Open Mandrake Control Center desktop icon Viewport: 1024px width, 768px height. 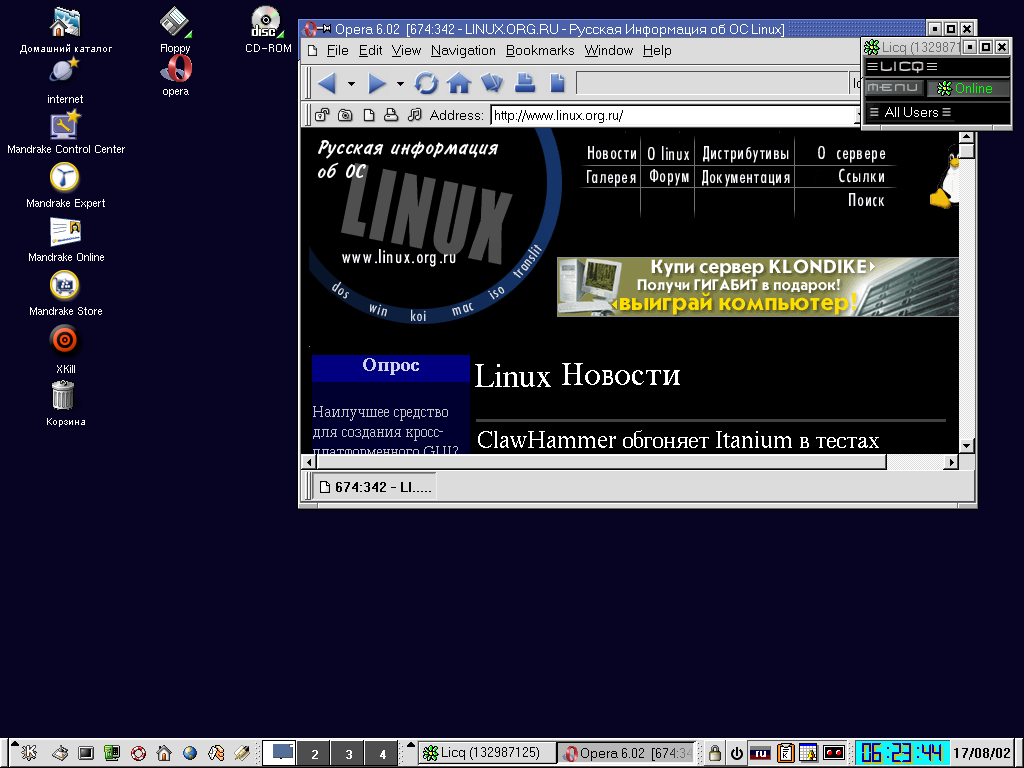coord(65,133)
